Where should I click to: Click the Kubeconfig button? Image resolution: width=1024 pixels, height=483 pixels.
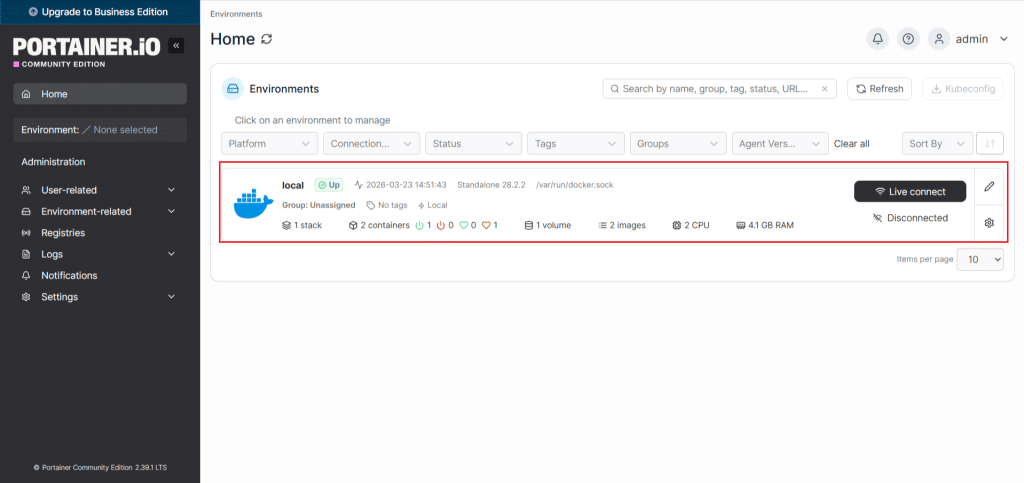coord(963,89)
